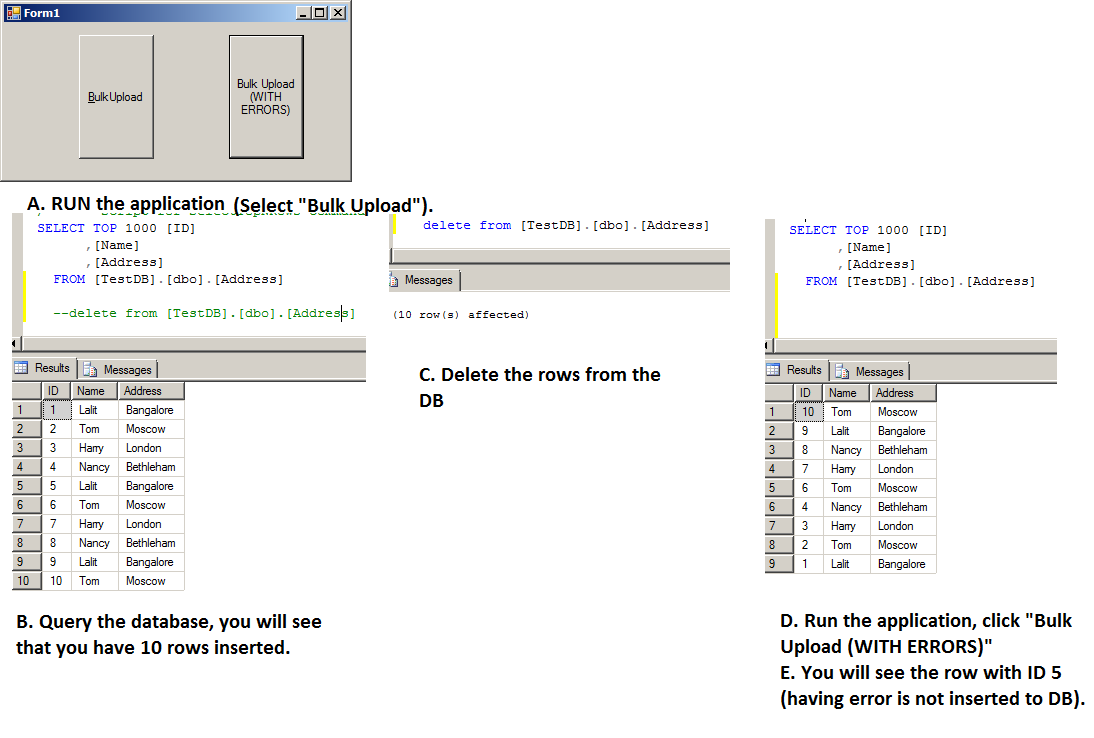This screenshot has height=738, width=1094.
Task: Switch to the Messages tab above the nine-row grid
Action: pyautogui.click(x=871, y=371)
